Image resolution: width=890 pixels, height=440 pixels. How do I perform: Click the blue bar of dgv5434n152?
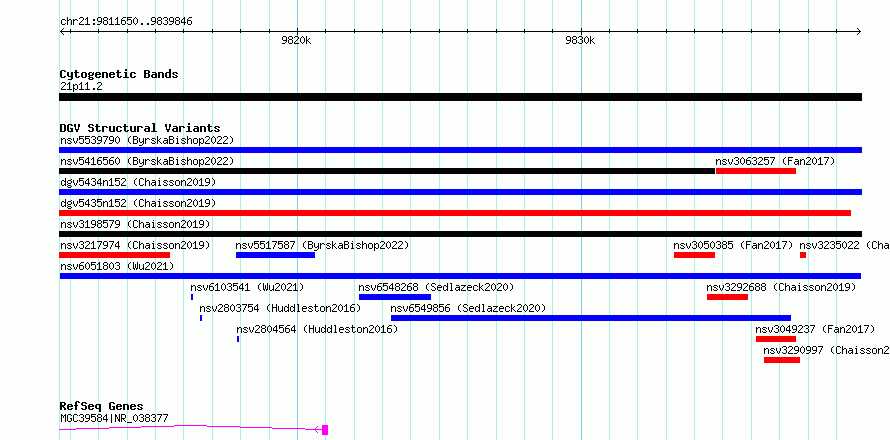[460, 192]
